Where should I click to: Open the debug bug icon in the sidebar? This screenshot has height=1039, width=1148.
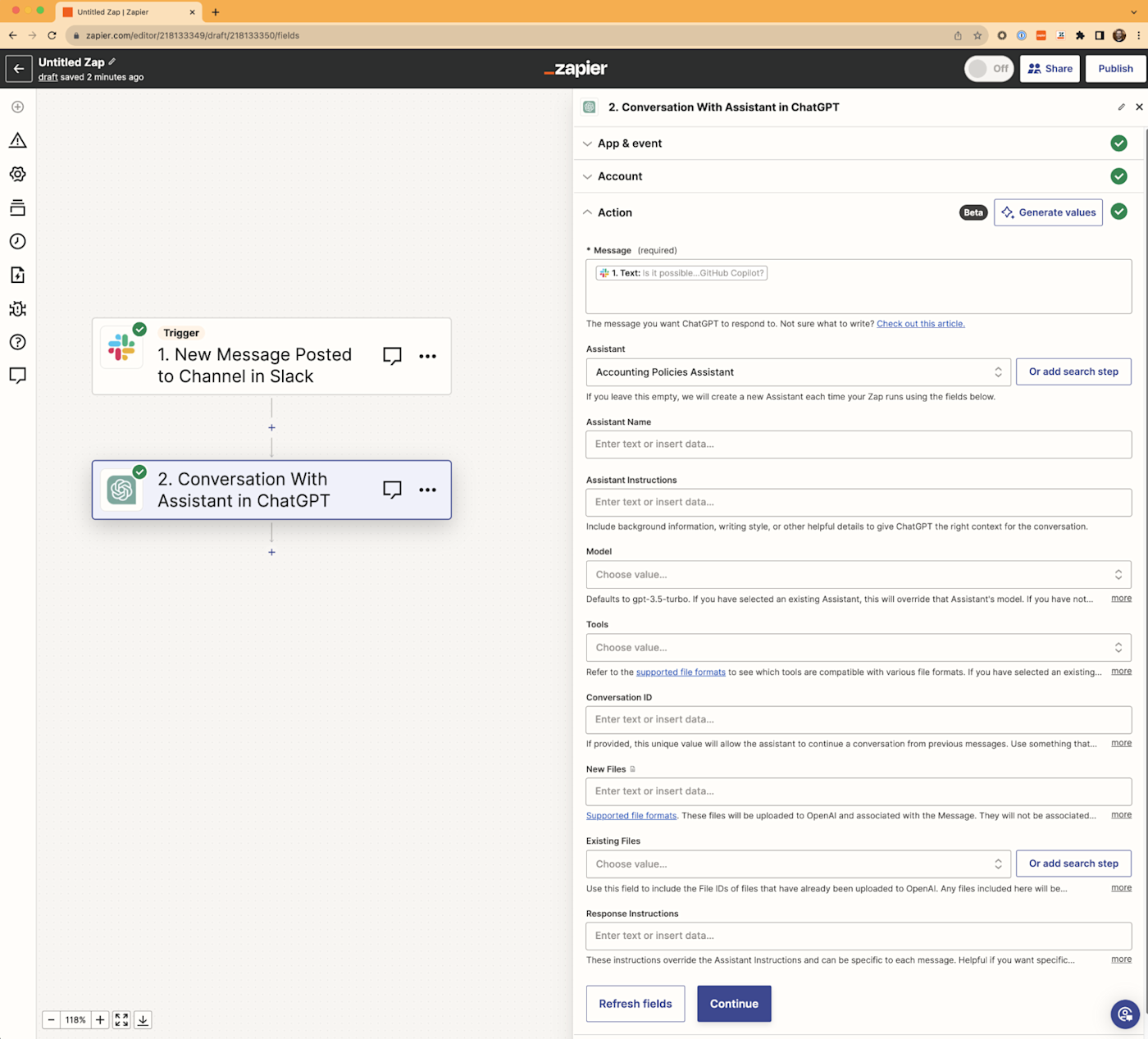[17, 308]
